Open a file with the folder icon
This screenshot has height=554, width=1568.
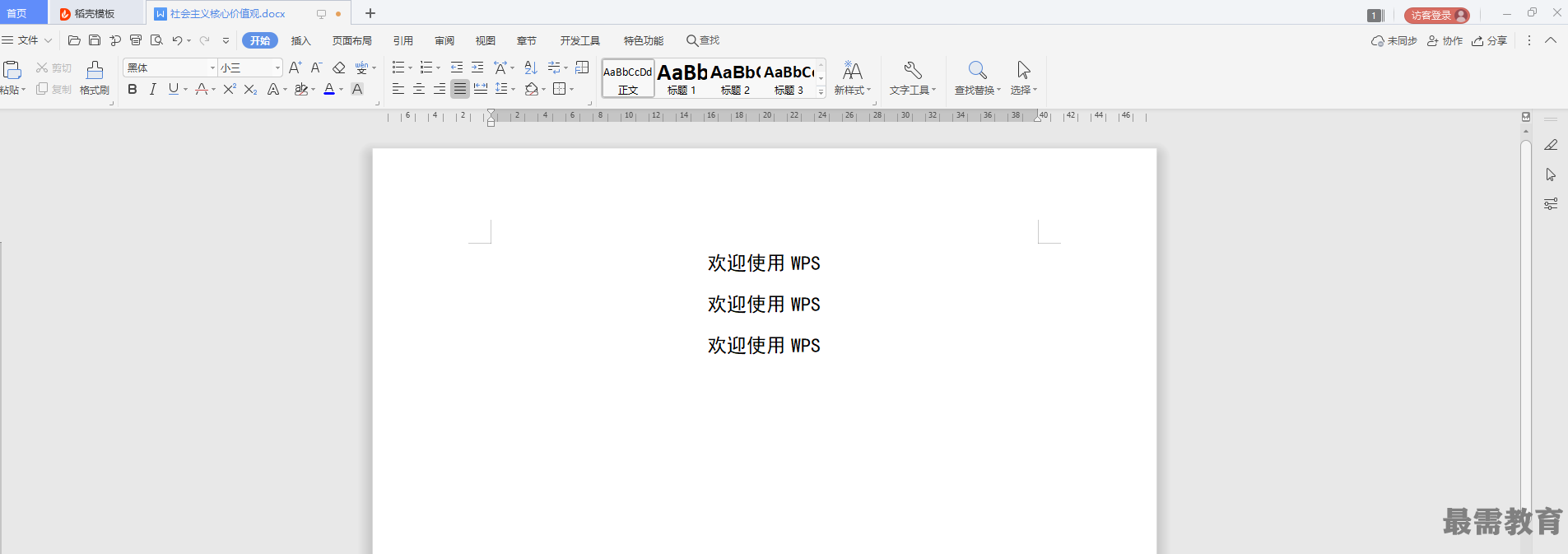point(74,40)
